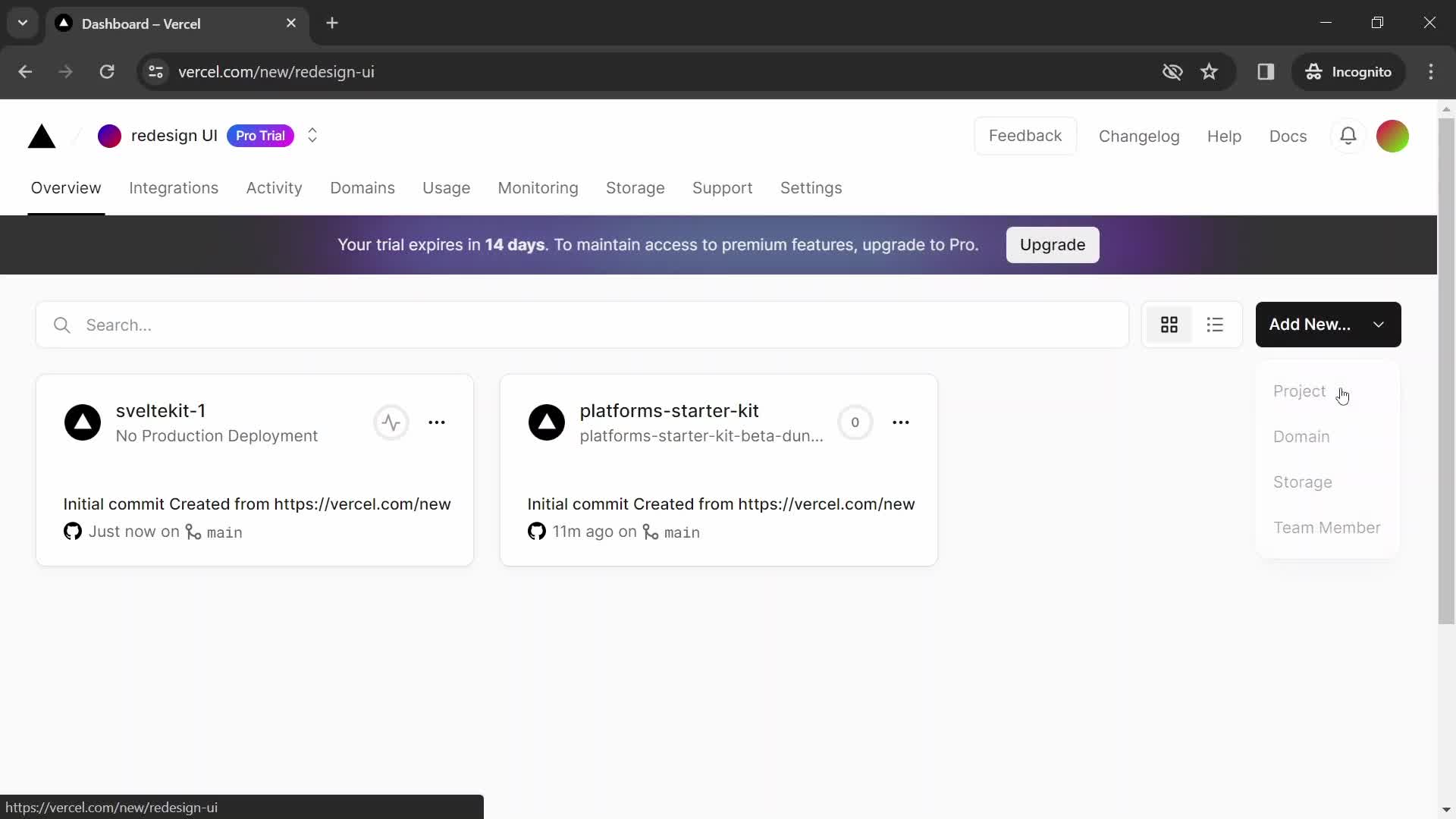Click the GitHub icon on sveltekit-1 project
The height and width of the screenshot is (819, 1456).
pyautogui.click(x=72, y=531)
